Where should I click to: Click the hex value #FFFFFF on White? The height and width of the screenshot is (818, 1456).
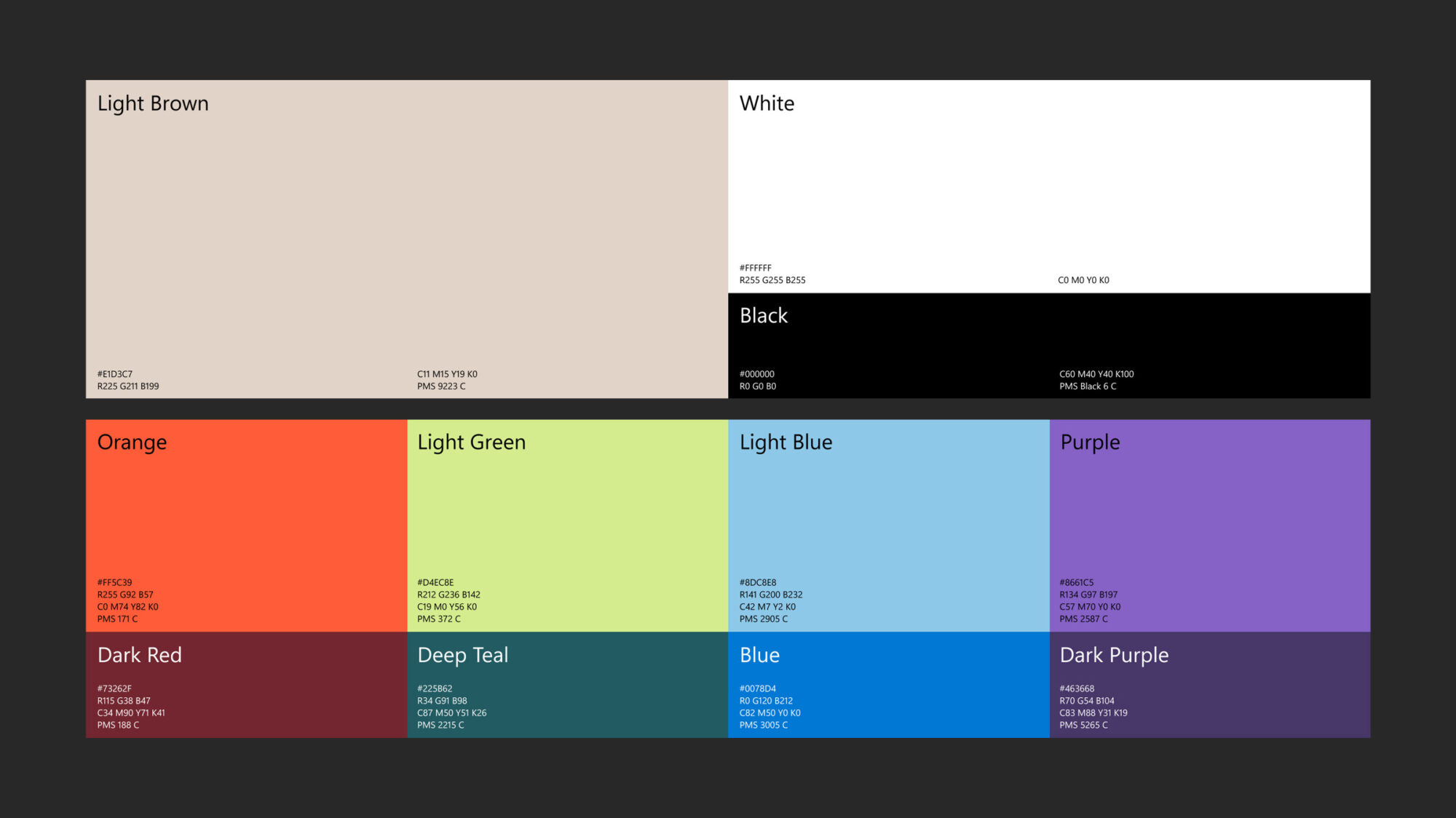pos(757,267)
